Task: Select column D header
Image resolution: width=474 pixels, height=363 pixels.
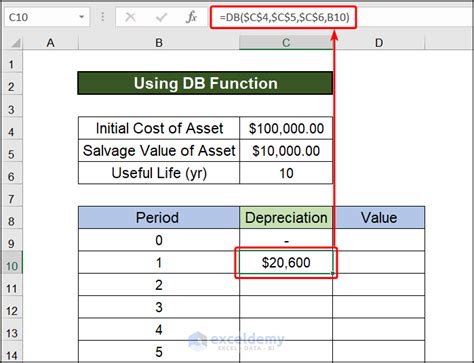Action: 379,43
